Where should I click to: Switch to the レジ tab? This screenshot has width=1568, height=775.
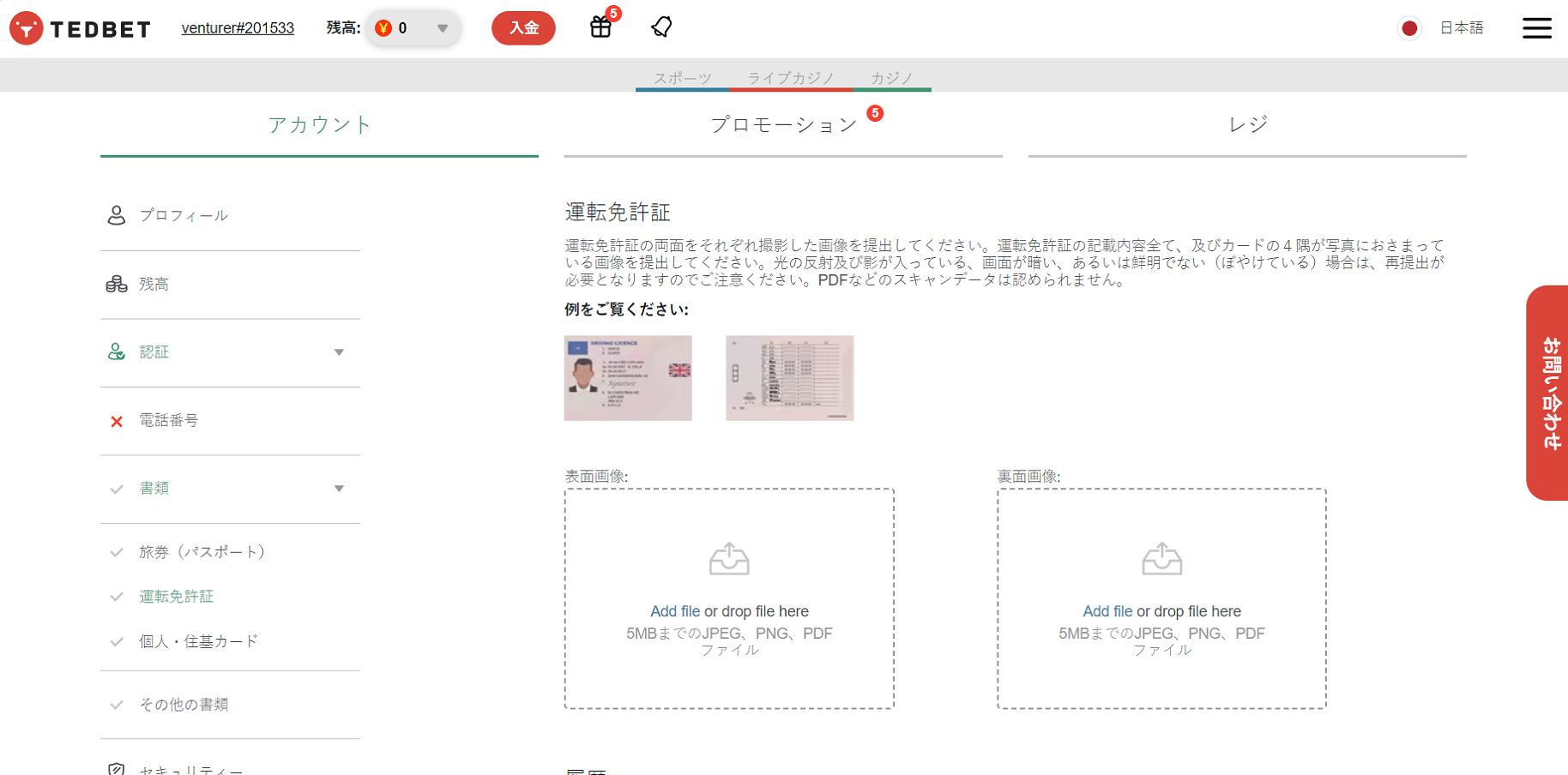click(x=1247, y=125)
